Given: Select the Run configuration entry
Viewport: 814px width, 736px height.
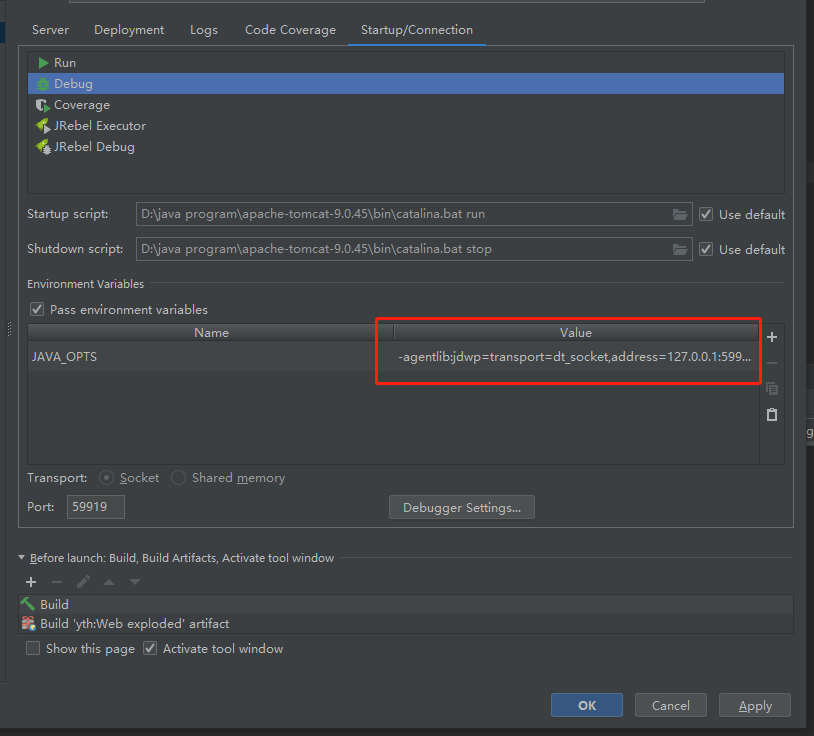Looking at the screenshot, I should coord(64,62).
